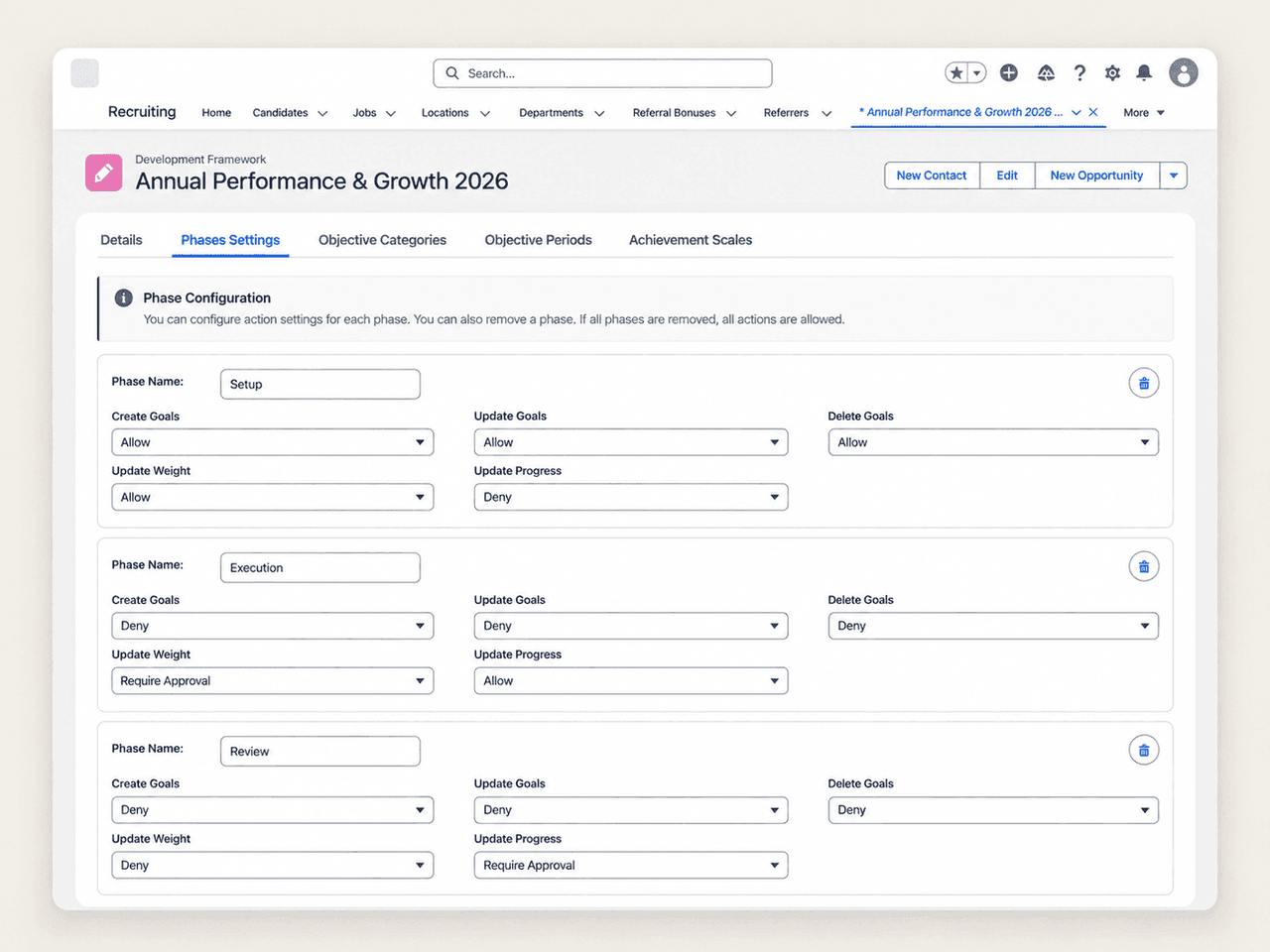Delete the Execution phase

pyautogui.click(x=1144, y=566)
